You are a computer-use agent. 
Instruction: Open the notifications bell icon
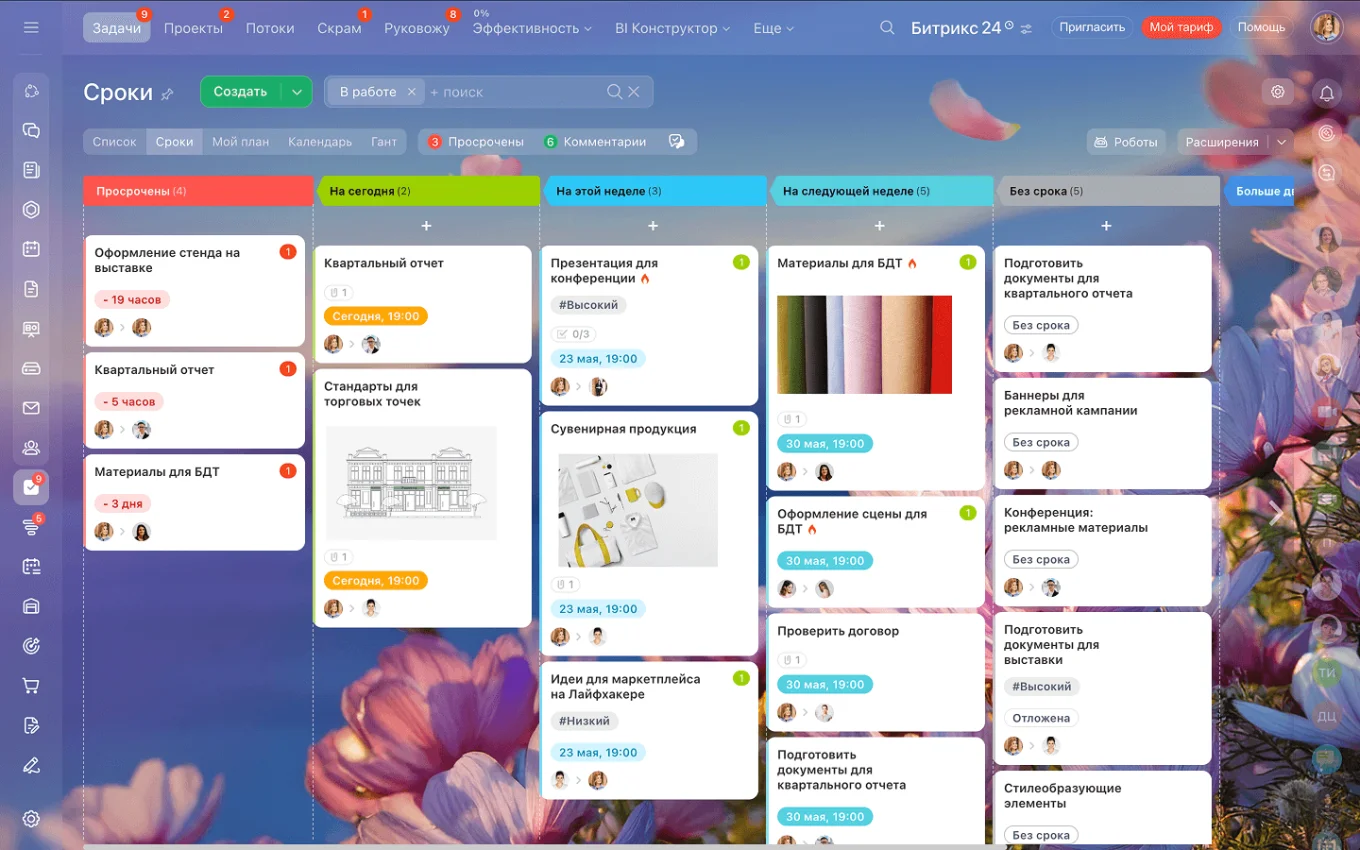click(1327, 93)
